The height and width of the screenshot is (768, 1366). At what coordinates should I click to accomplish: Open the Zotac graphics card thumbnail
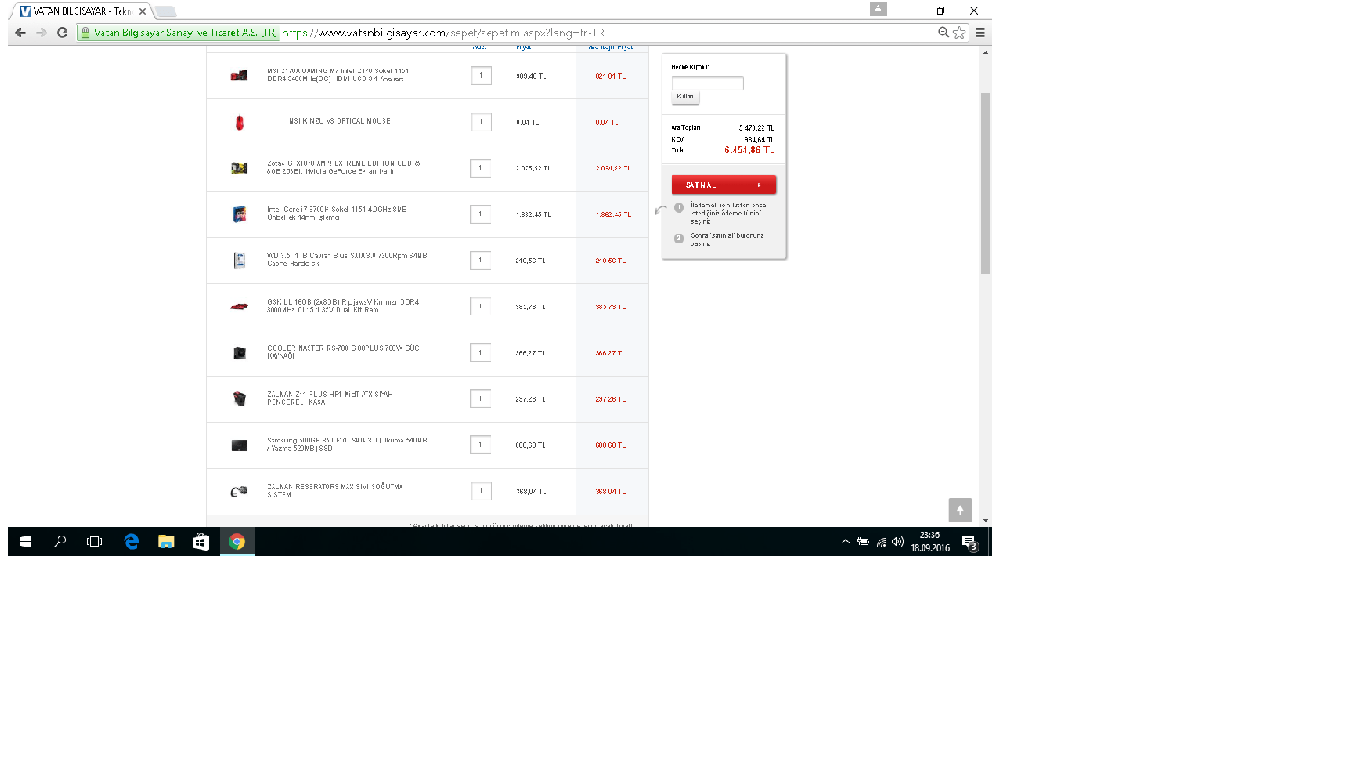239,168
